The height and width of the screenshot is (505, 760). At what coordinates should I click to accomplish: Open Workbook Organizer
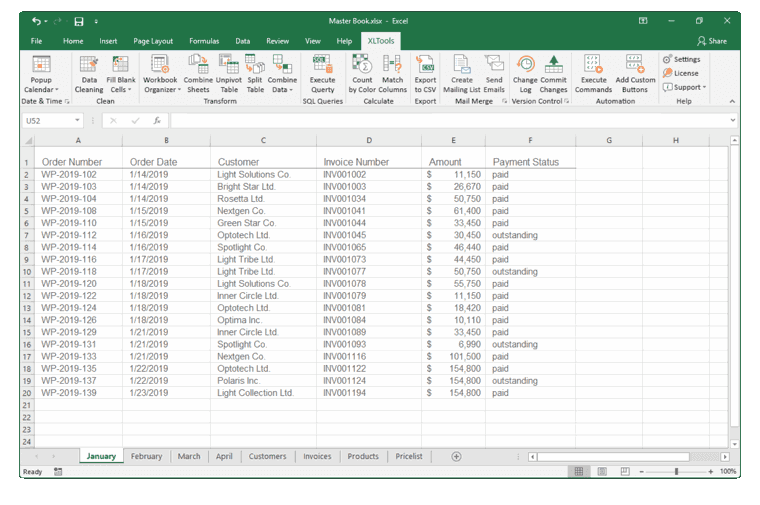click(161, 74)
